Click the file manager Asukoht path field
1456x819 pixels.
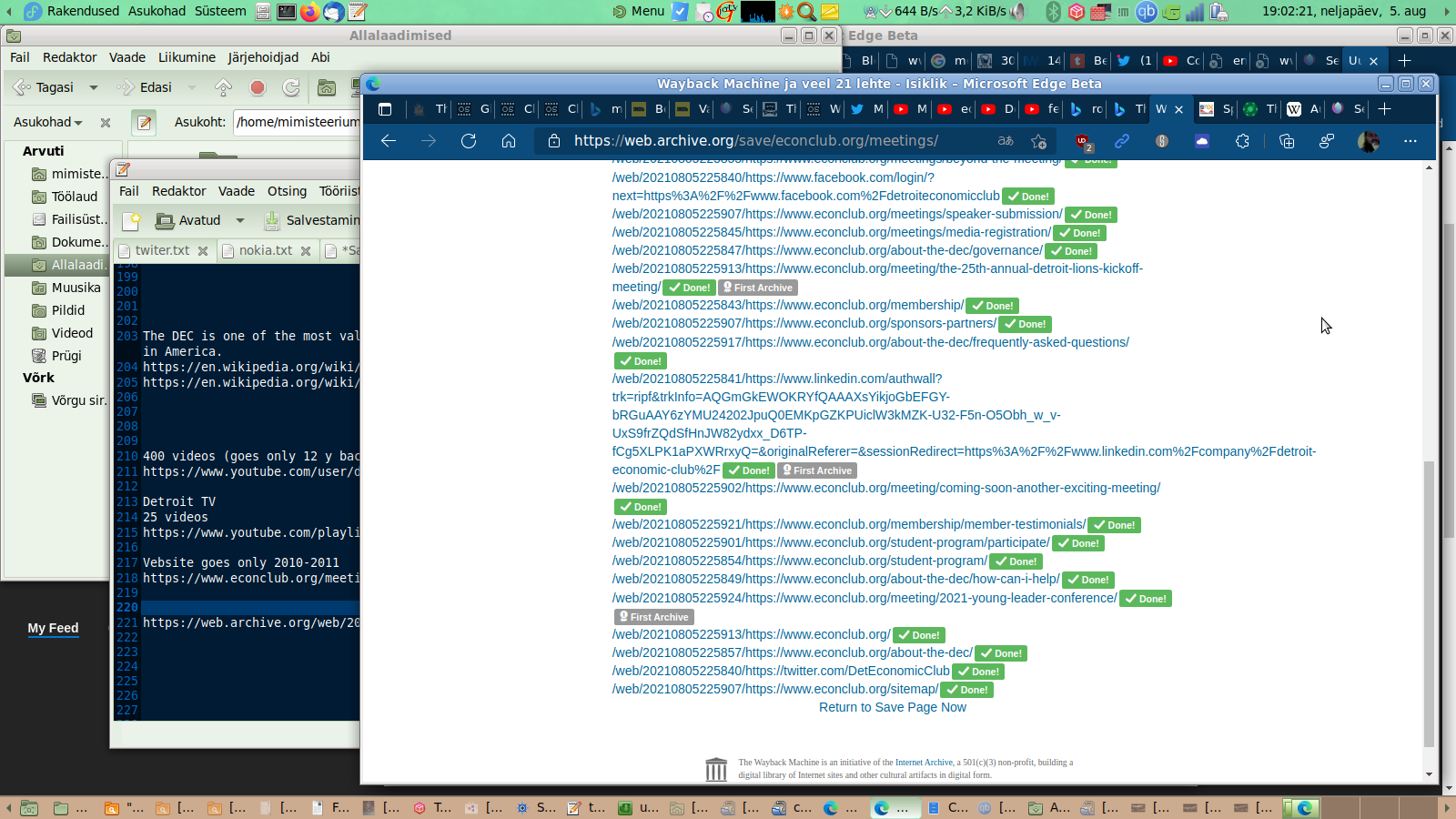pos(298,122)
